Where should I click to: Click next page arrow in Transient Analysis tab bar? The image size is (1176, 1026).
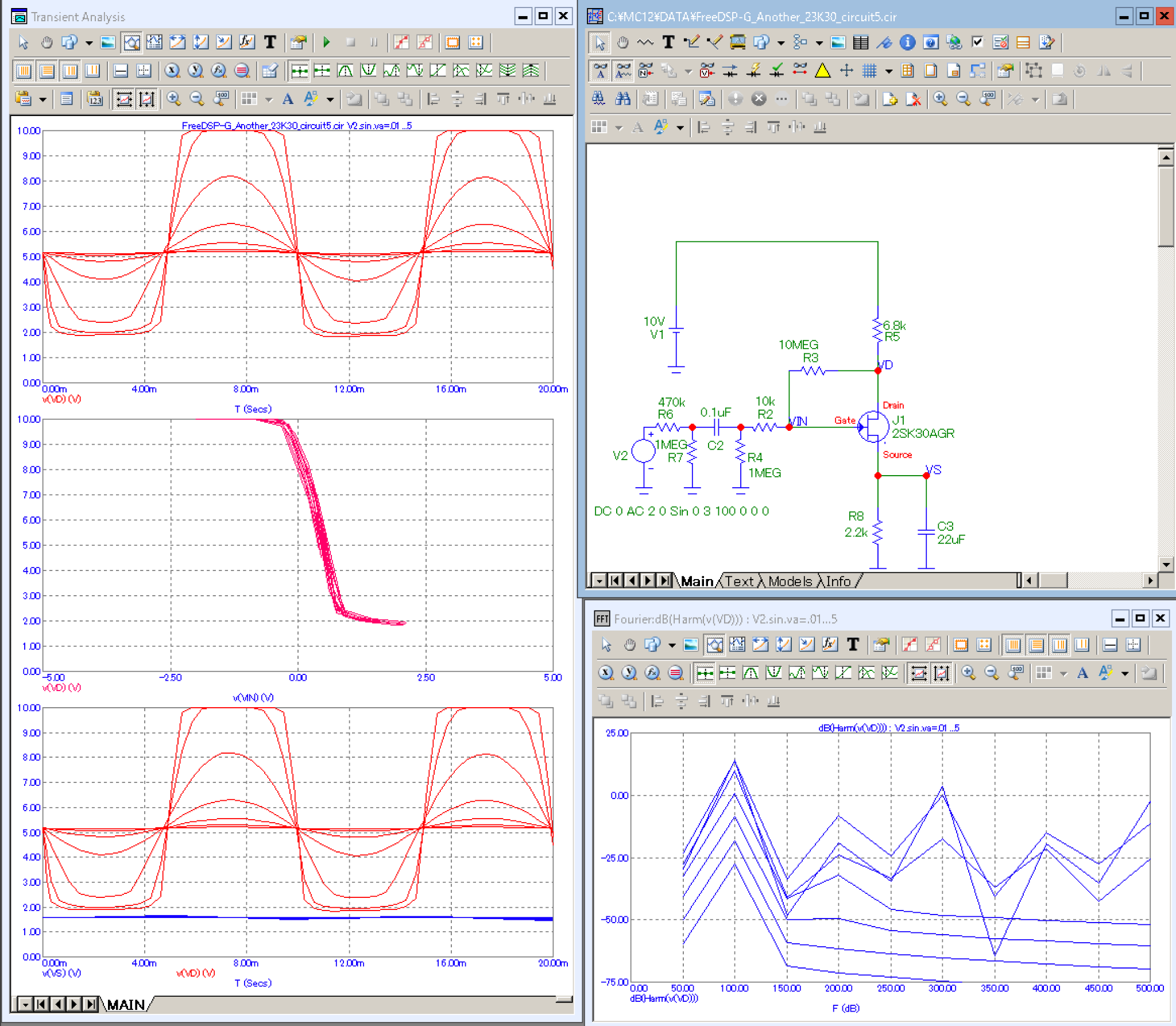click(74, 1004)
